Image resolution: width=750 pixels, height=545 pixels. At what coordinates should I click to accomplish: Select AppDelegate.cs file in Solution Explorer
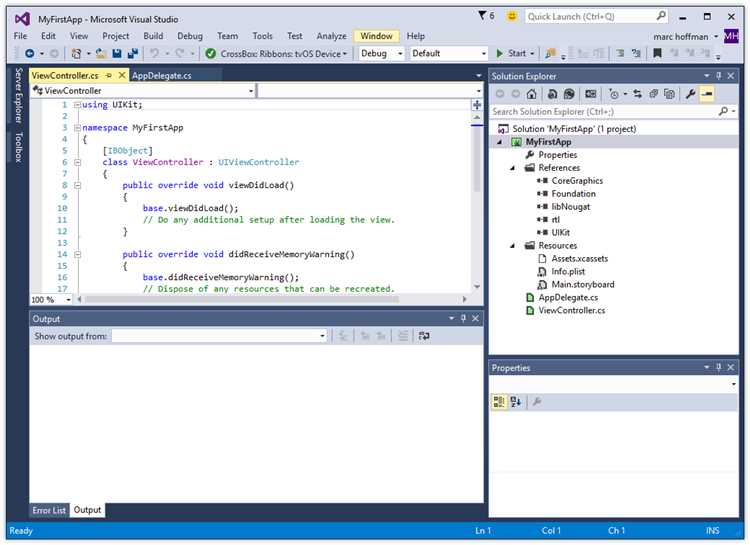[568, 297]
